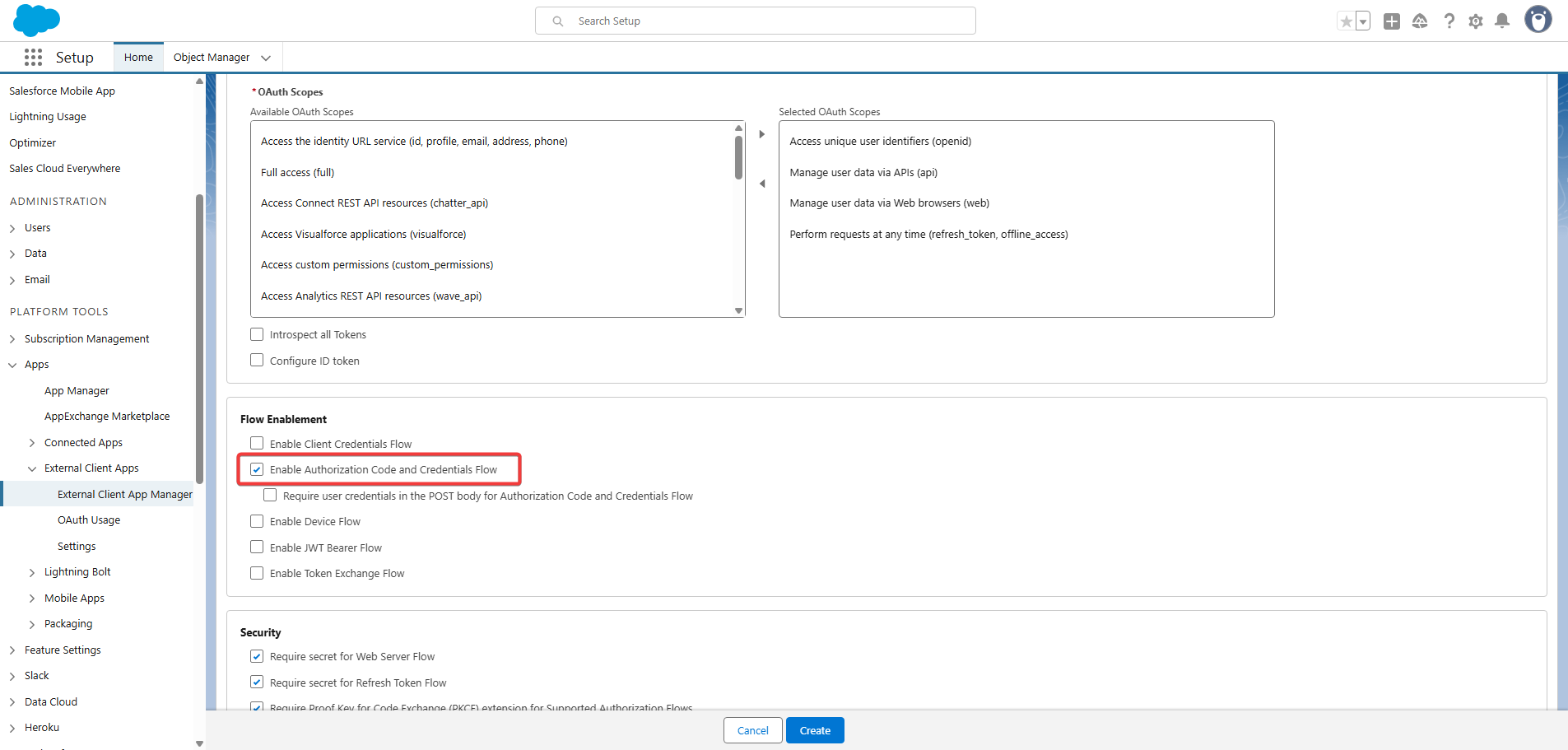Click the Cancel button

pos(753,730)
